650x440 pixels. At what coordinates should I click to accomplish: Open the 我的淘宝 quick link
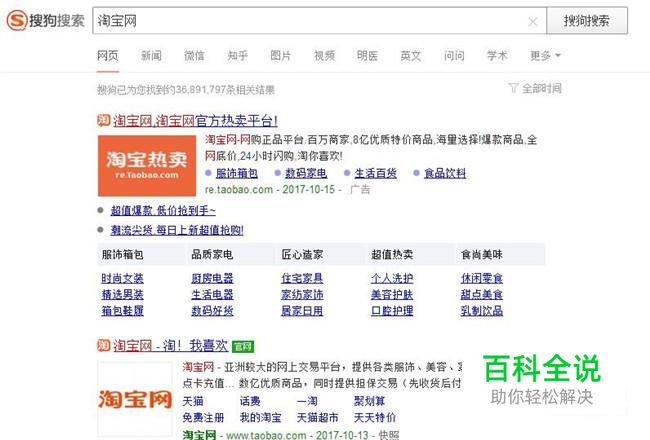260,417
